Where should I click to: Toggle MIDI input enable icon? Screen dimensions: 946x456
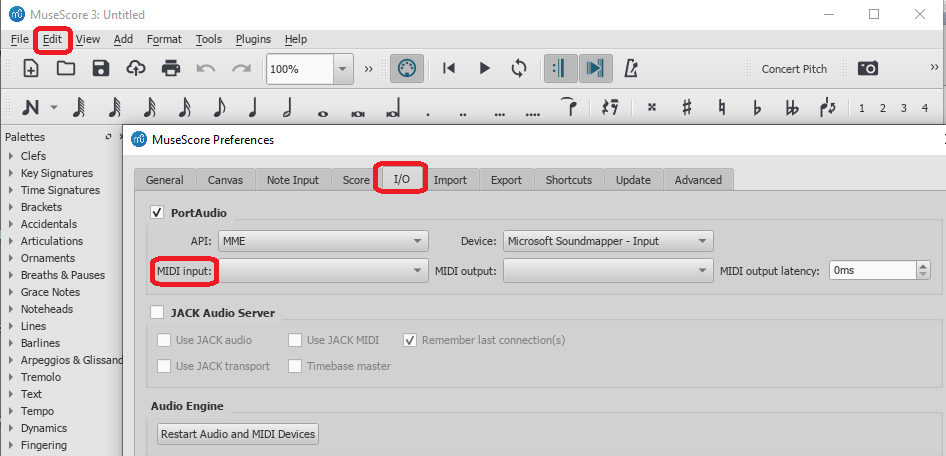407,68
